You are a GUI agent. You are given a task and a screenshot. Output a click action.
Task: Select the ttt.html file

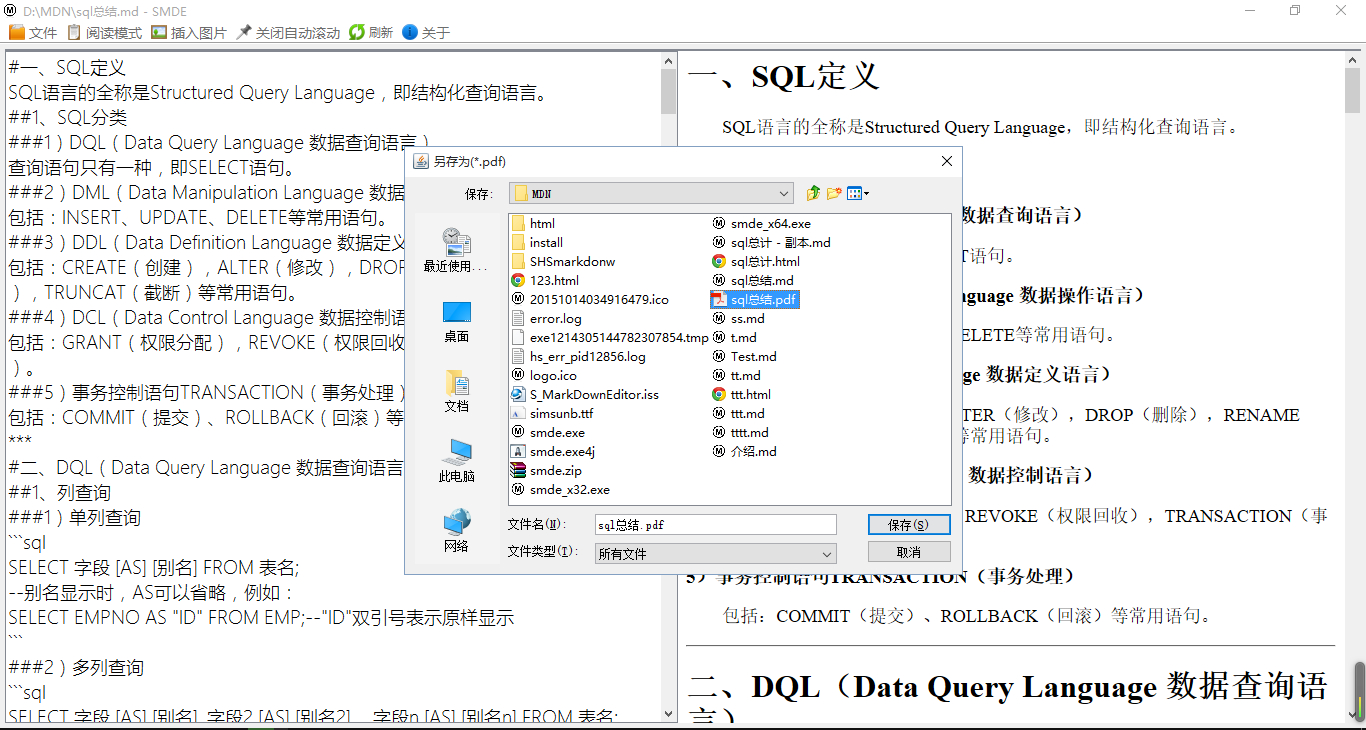point(742,394)
